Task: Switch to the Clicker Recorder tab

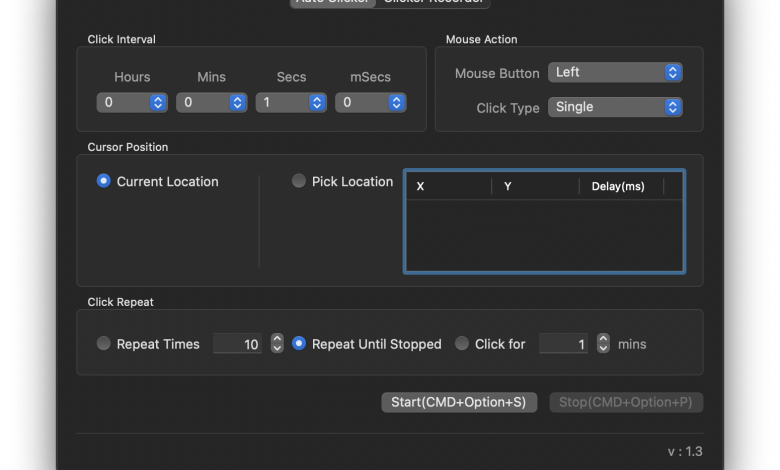Action: pyautogui.click(x=434, y=3)
